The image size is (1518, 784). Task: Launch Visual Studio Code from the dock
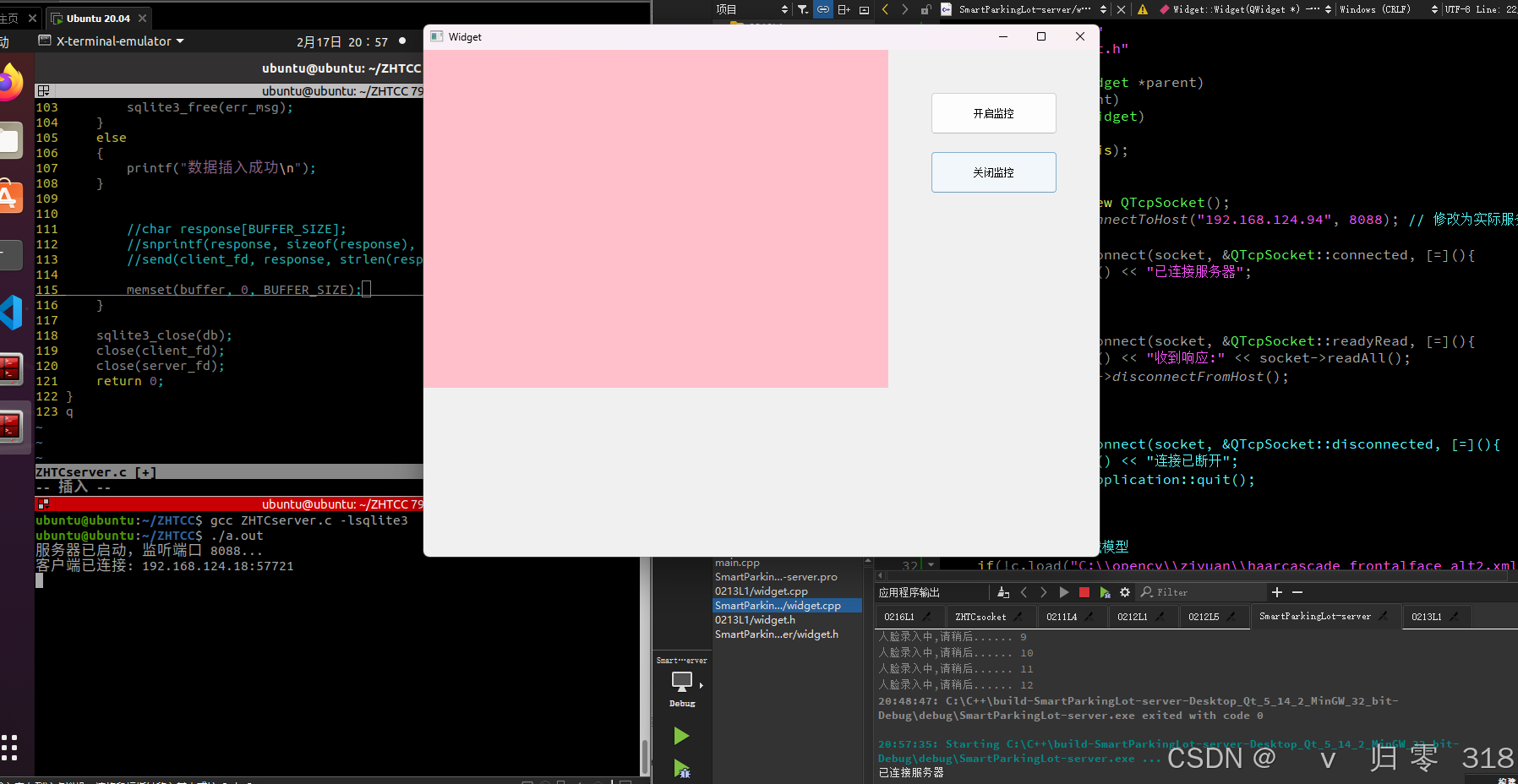tap(10, 313)
